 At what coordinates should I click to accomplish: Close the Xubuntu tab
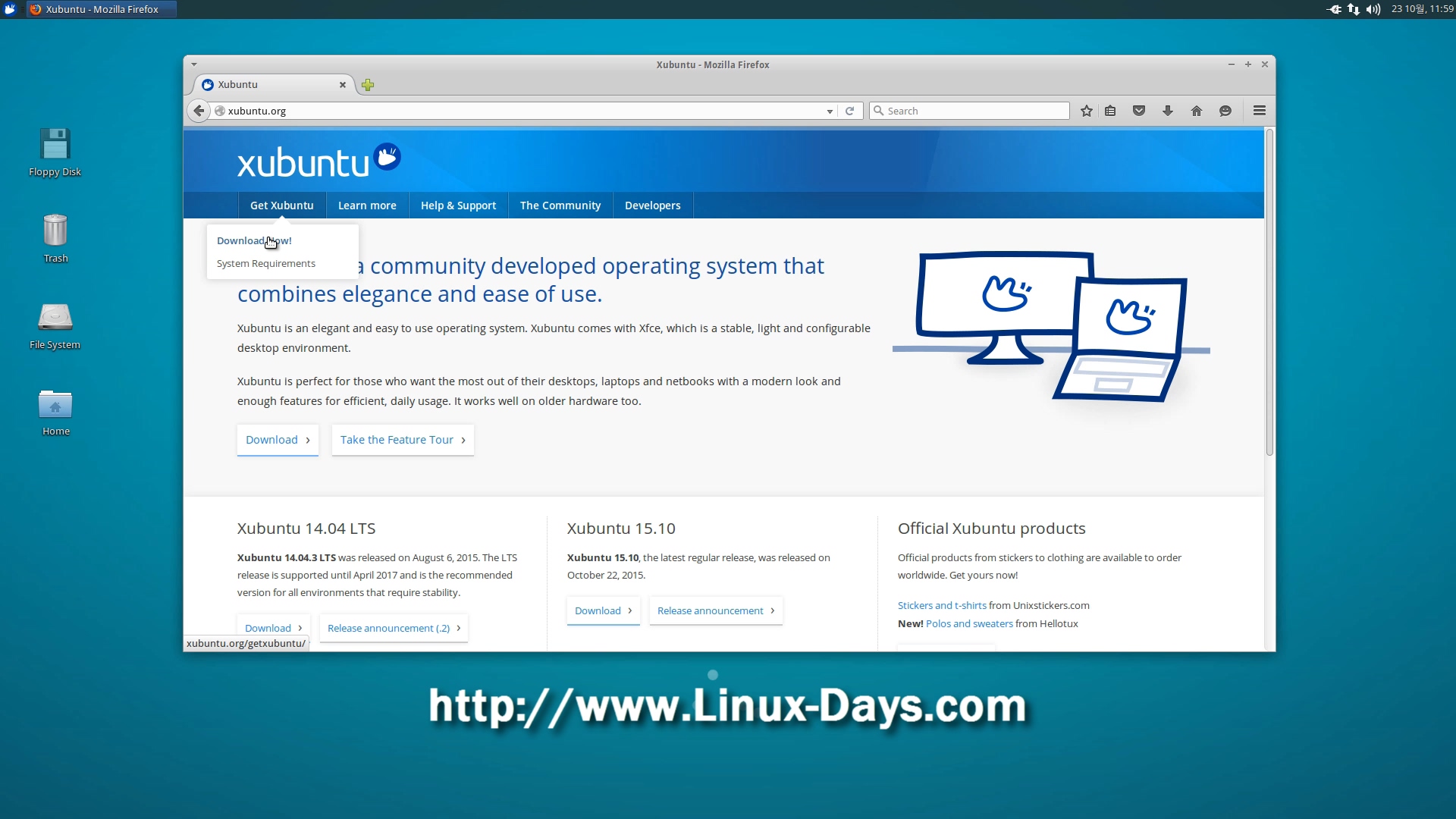click(x=343, y=85)
